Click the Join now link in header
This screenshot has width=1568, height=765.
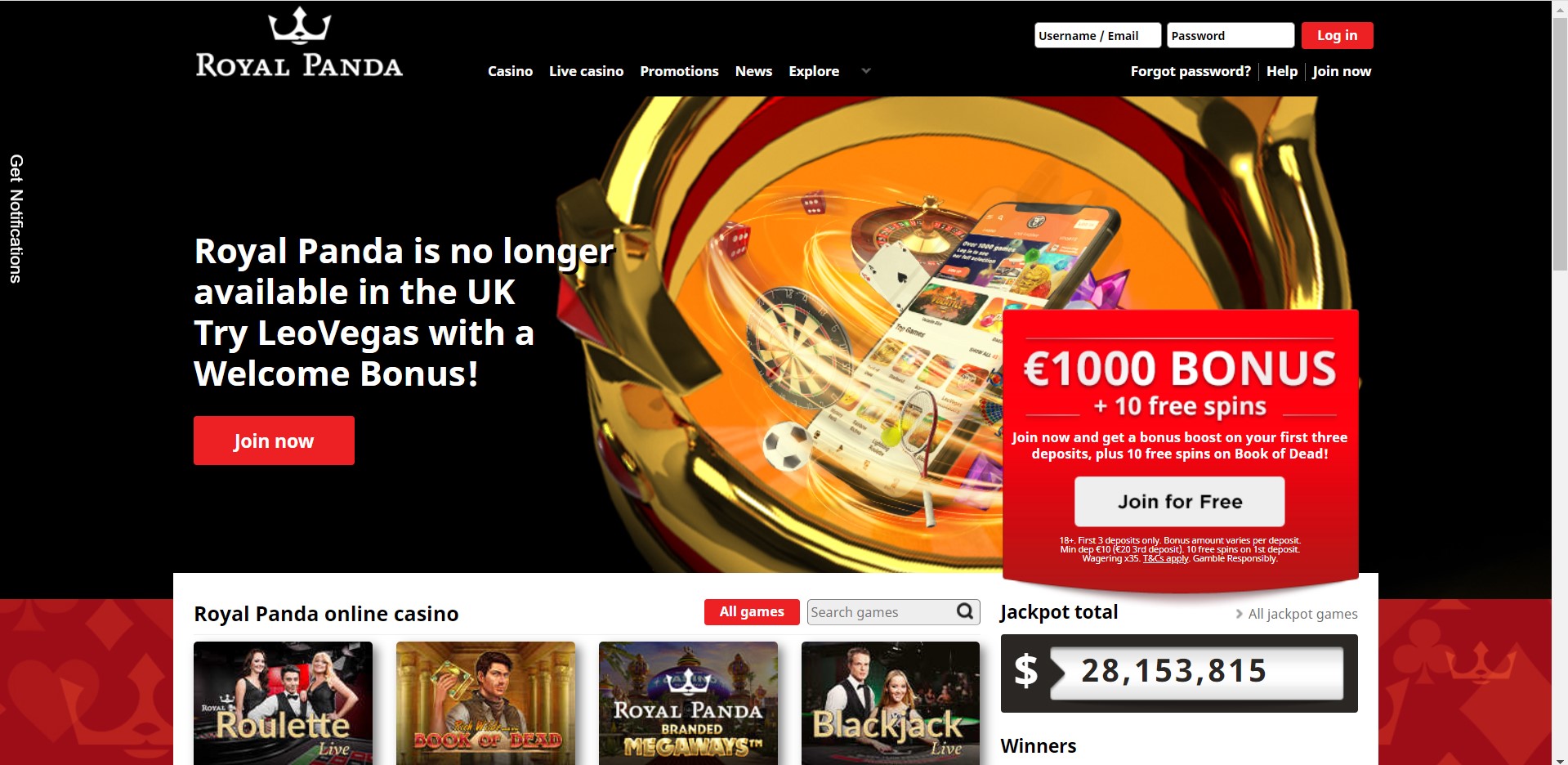tap(1342, 71)
